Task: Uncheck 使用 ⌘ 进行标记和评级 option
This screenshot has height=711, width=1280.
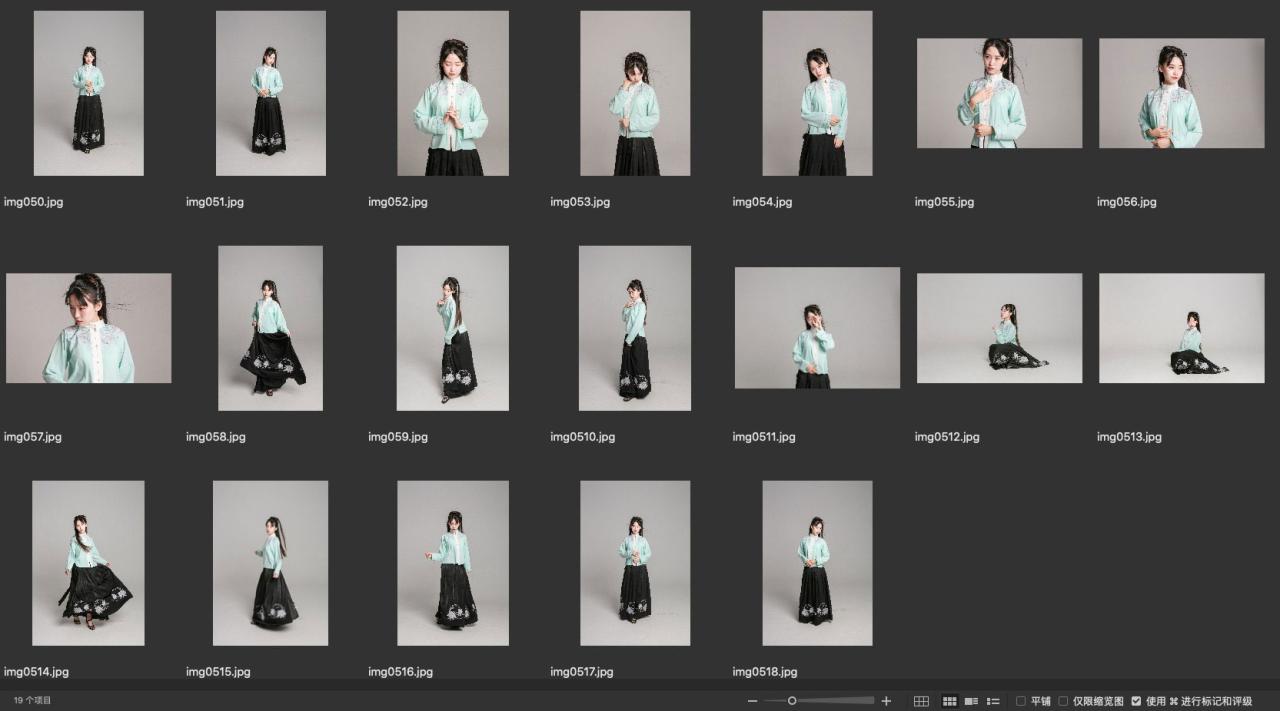Action: (x=1136, y=701)
